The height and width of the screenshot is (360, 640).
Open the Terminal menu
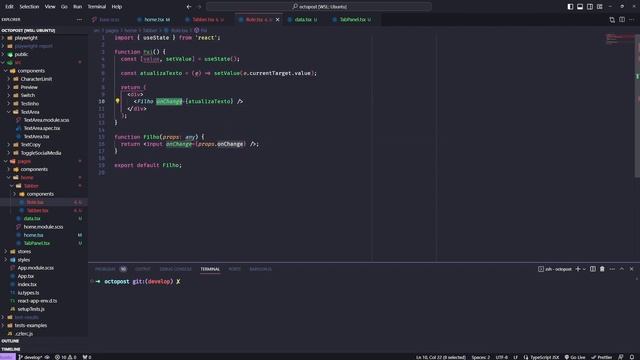pyautogui.click(x=97, y=7)
